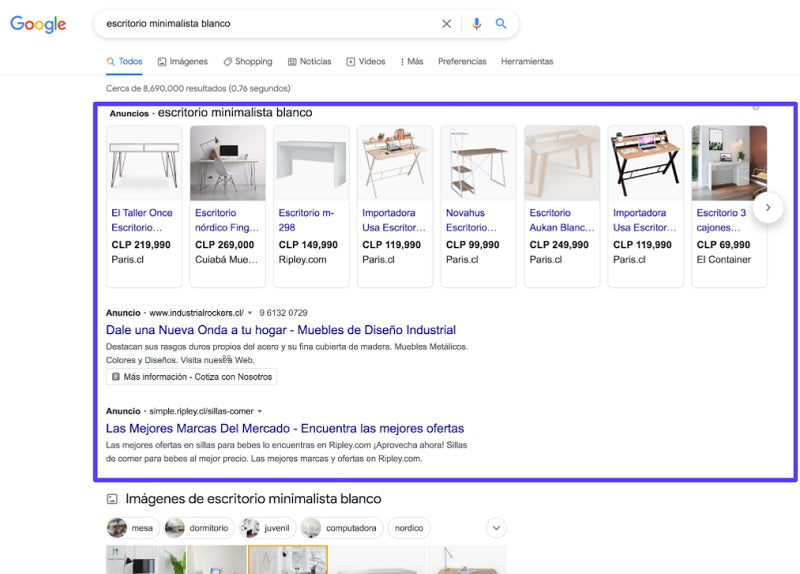Clear the search box with the X icon

[x=446, y=23]
